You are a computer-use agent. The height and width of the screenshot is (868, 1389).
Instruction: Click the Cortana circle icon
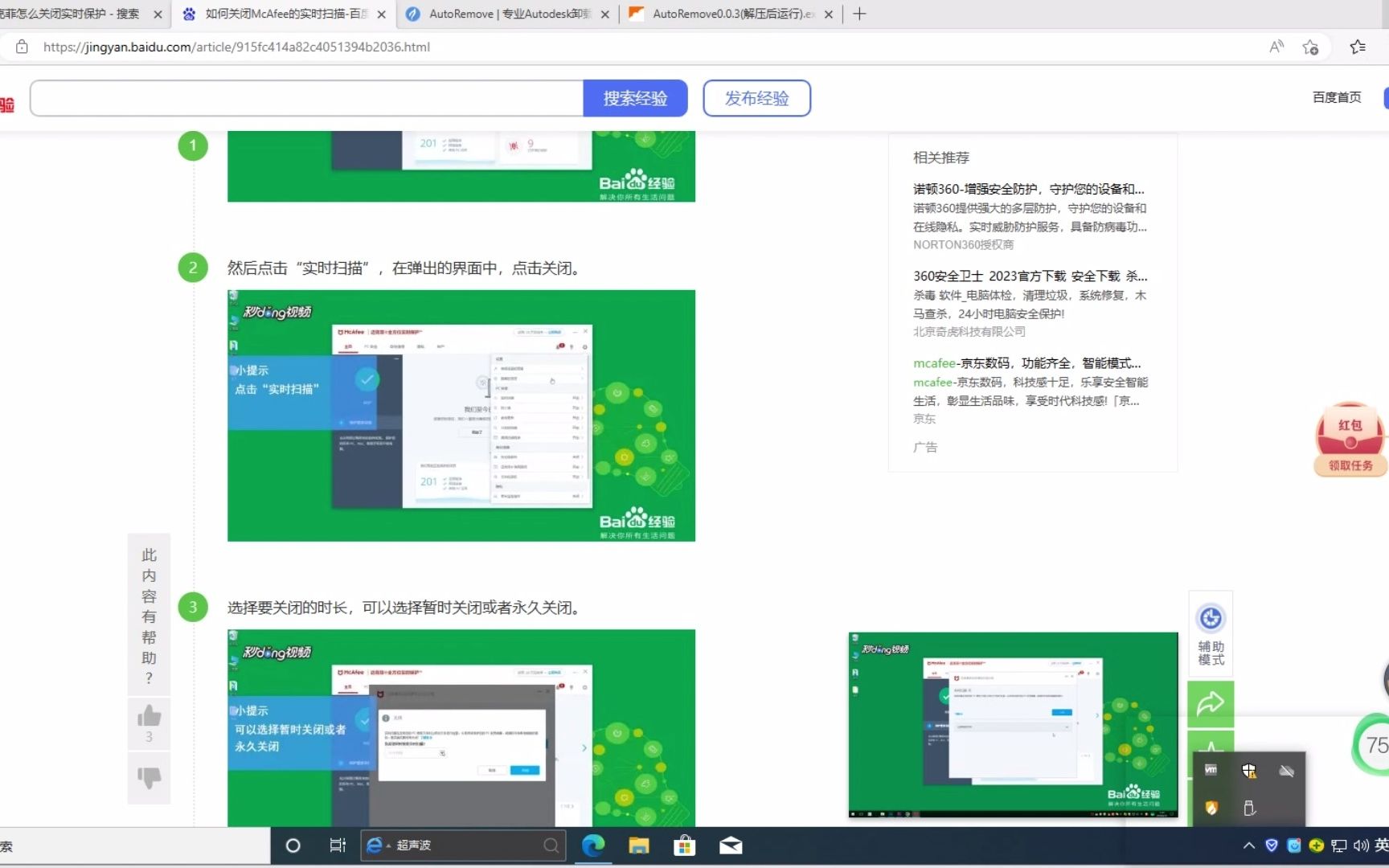(x=293, y=845)
